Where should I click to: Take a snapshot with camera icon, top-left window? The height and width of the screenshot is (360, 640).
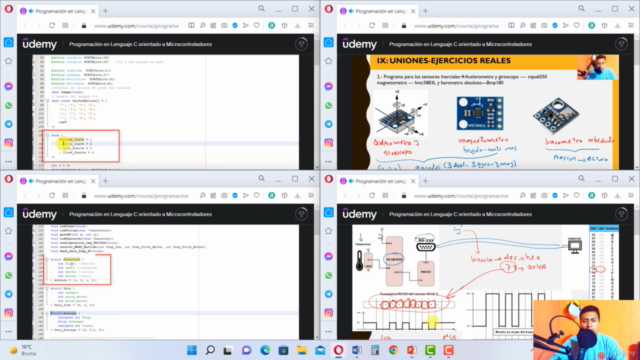(x=224, y=25)
